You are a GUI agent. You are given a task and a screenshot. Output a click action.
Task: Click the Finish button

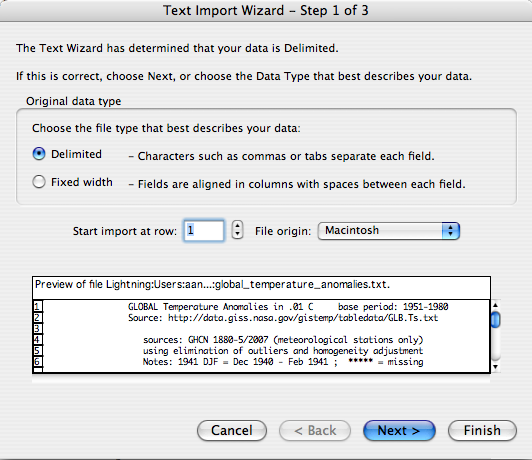[482, 430]
